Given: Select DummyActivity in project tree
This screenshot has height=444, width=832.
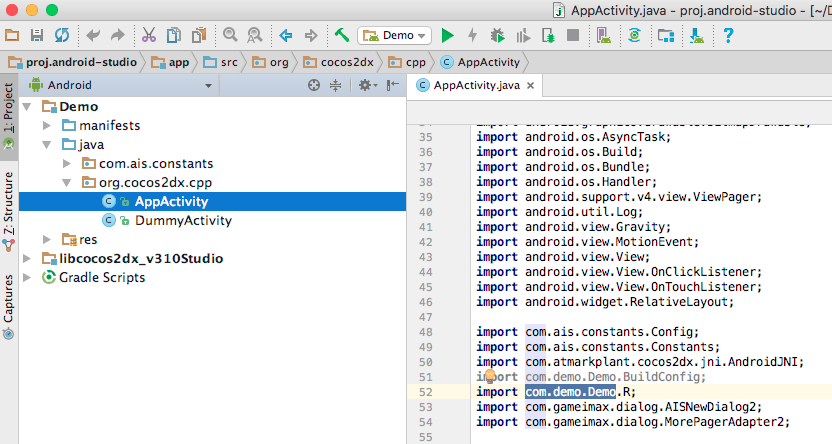Looking at the screenshot, I should coord(182,220).
